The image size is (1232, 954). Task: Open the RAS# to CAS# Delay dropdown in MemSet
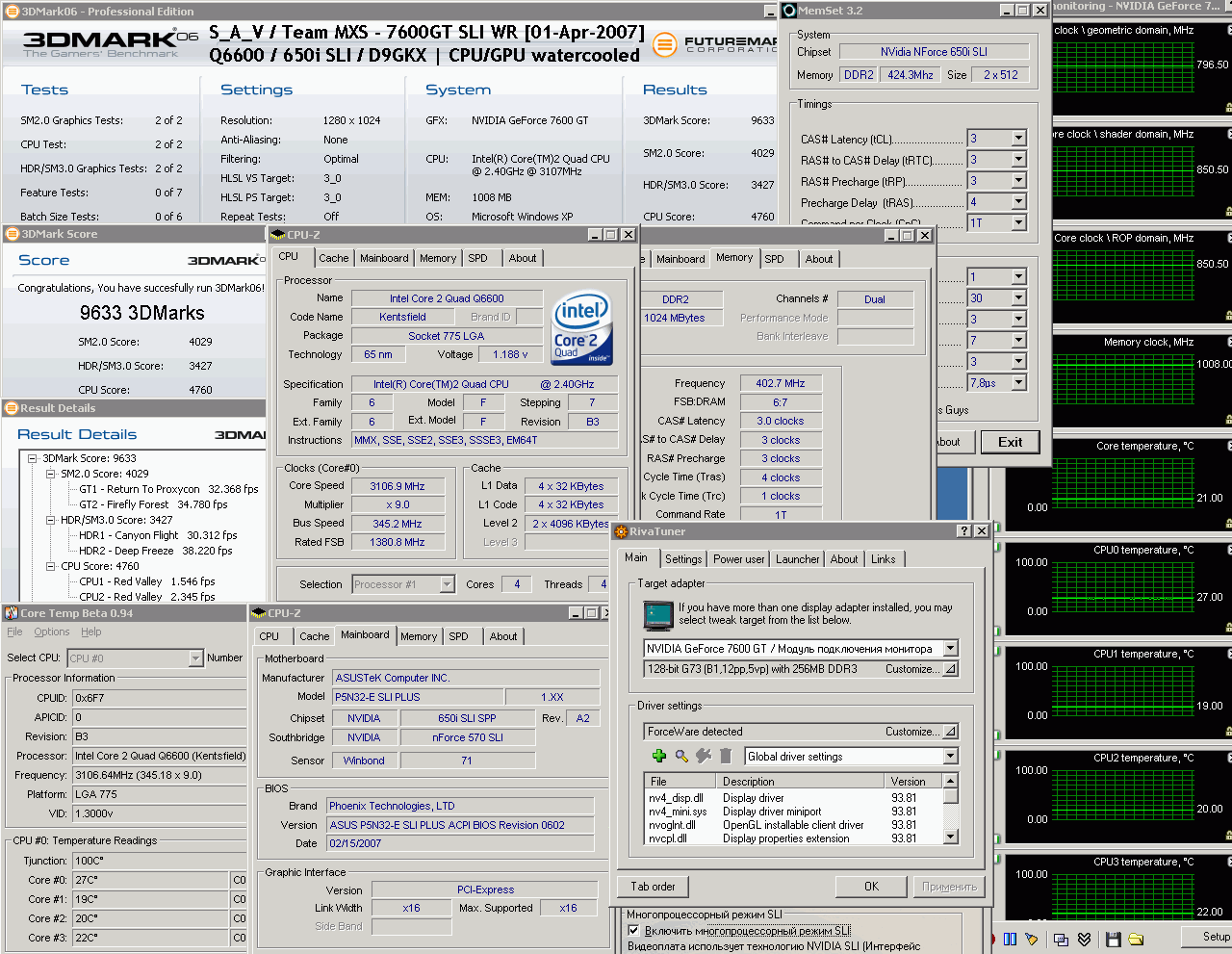pos(1018,160)
